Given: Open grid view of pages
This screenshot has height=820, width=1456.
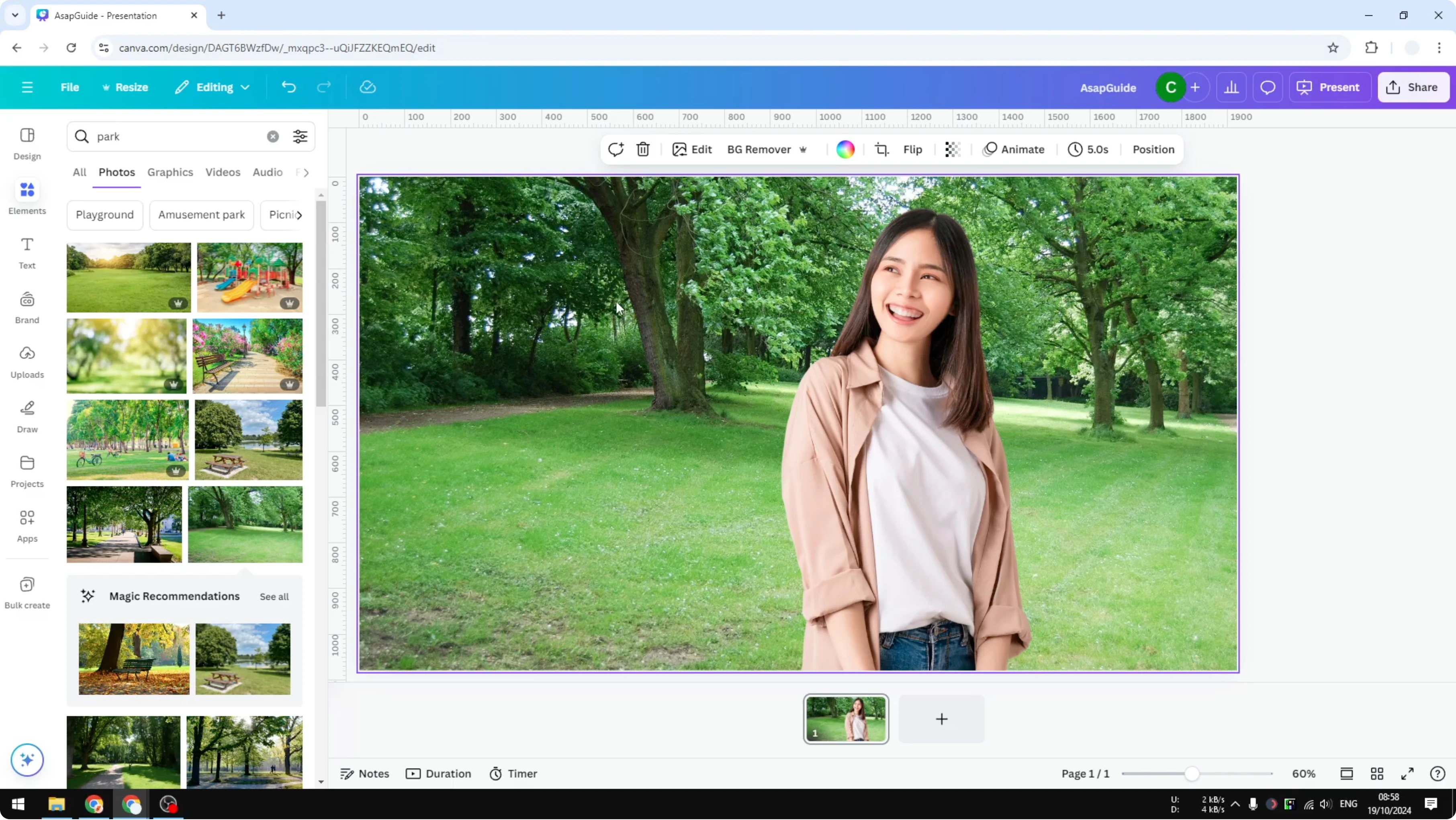Looking at the screenshot, I should coord(1377,774).
